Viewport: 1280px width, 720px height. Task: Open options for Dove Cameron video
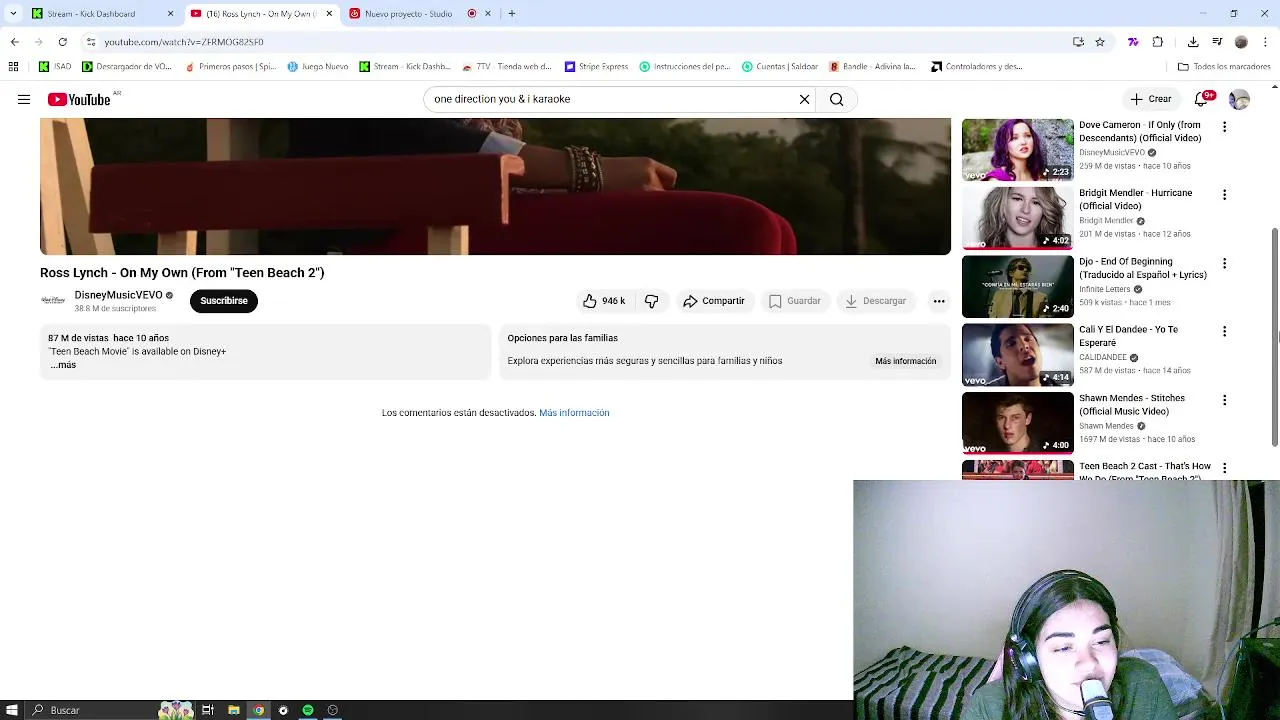[1224, 127]
